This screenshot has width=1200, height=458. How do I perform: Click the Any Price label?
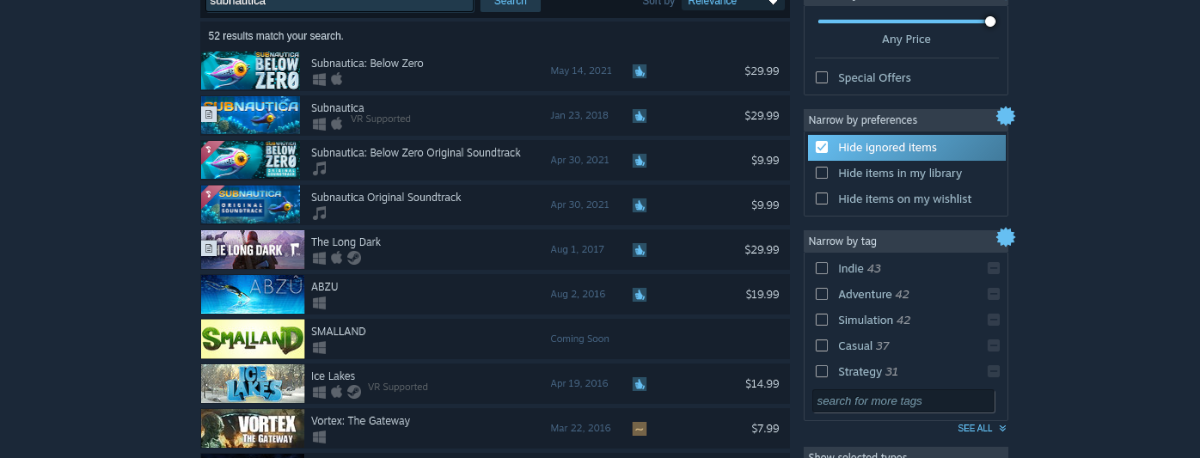coord(906,40)
